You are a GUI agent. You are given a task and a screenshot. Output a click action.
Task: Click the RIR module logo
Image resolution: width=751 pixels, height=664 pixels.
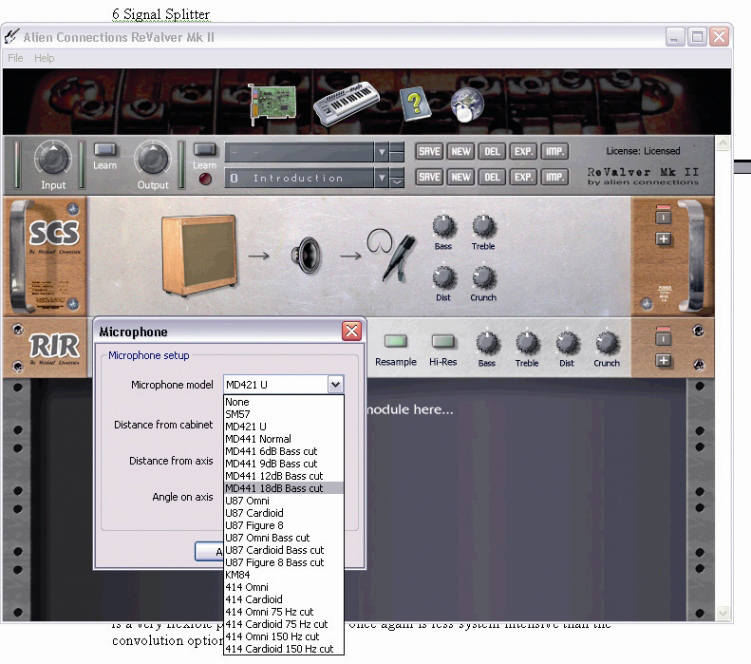pos(54,345)
